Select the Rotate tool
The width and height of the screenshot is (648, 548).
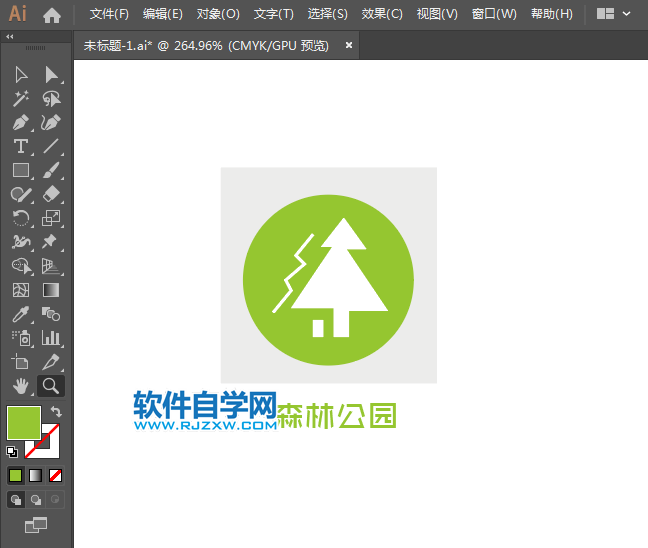point(21,218)
